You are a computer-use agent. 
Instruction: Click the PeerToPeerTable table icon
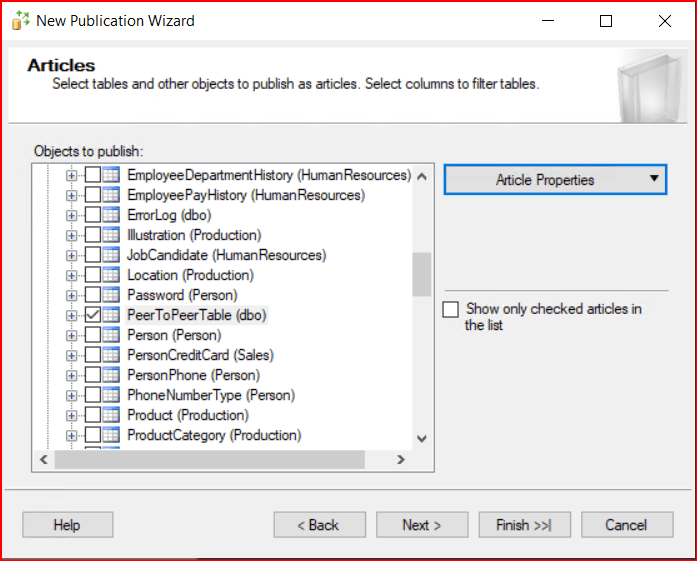point(111,315)
